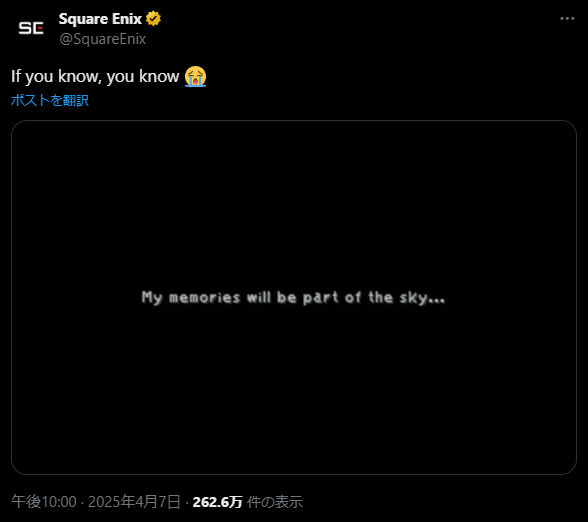Screen dimensions: 588x522
Task: Click the word "memories" in the image
Action: click(x=204, y=298)
